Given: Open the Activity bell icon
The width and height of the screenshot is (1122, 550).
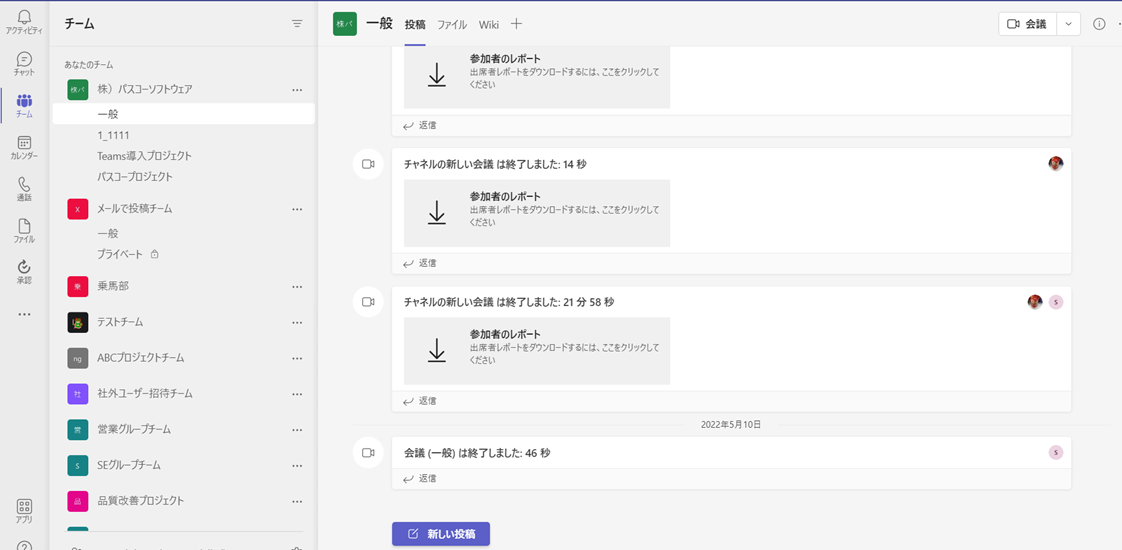Looking at the screenshot, I should [24, 21].
